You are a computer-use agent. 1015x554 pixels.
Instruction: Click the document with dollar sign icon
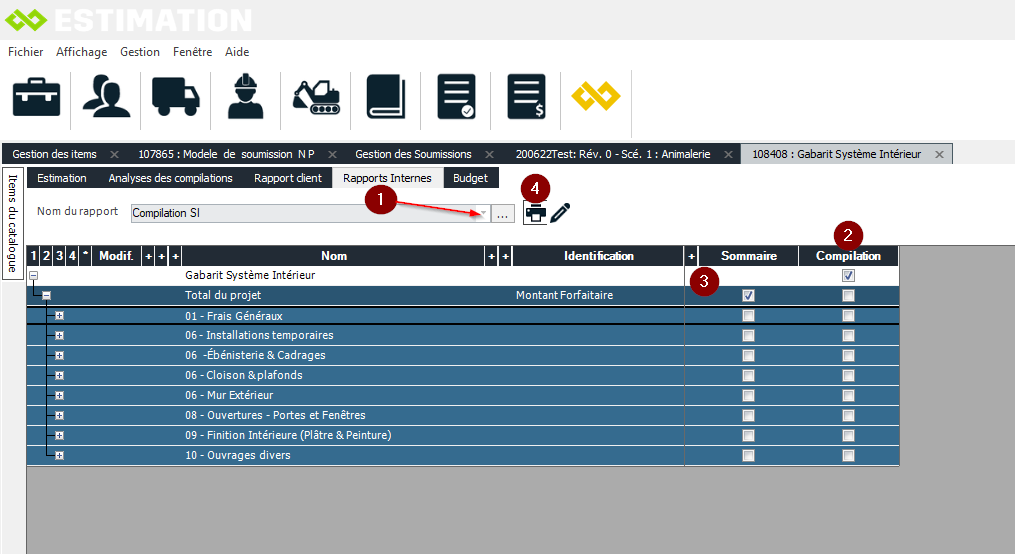tap(526, 97)
